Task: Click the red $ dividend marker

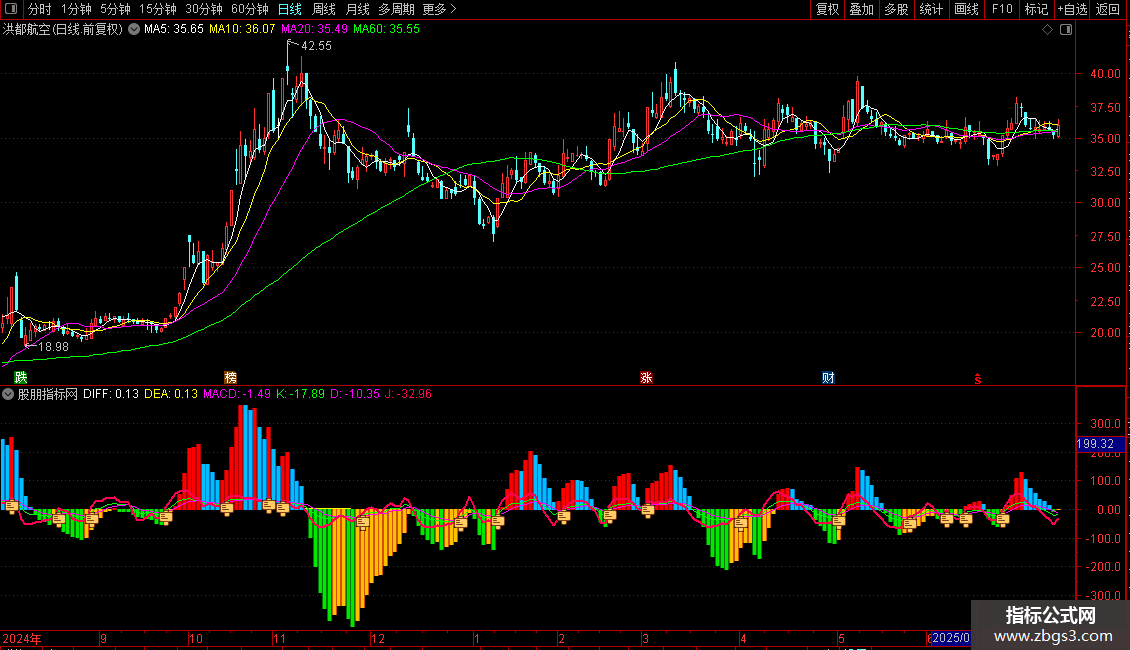Action: 978,378
